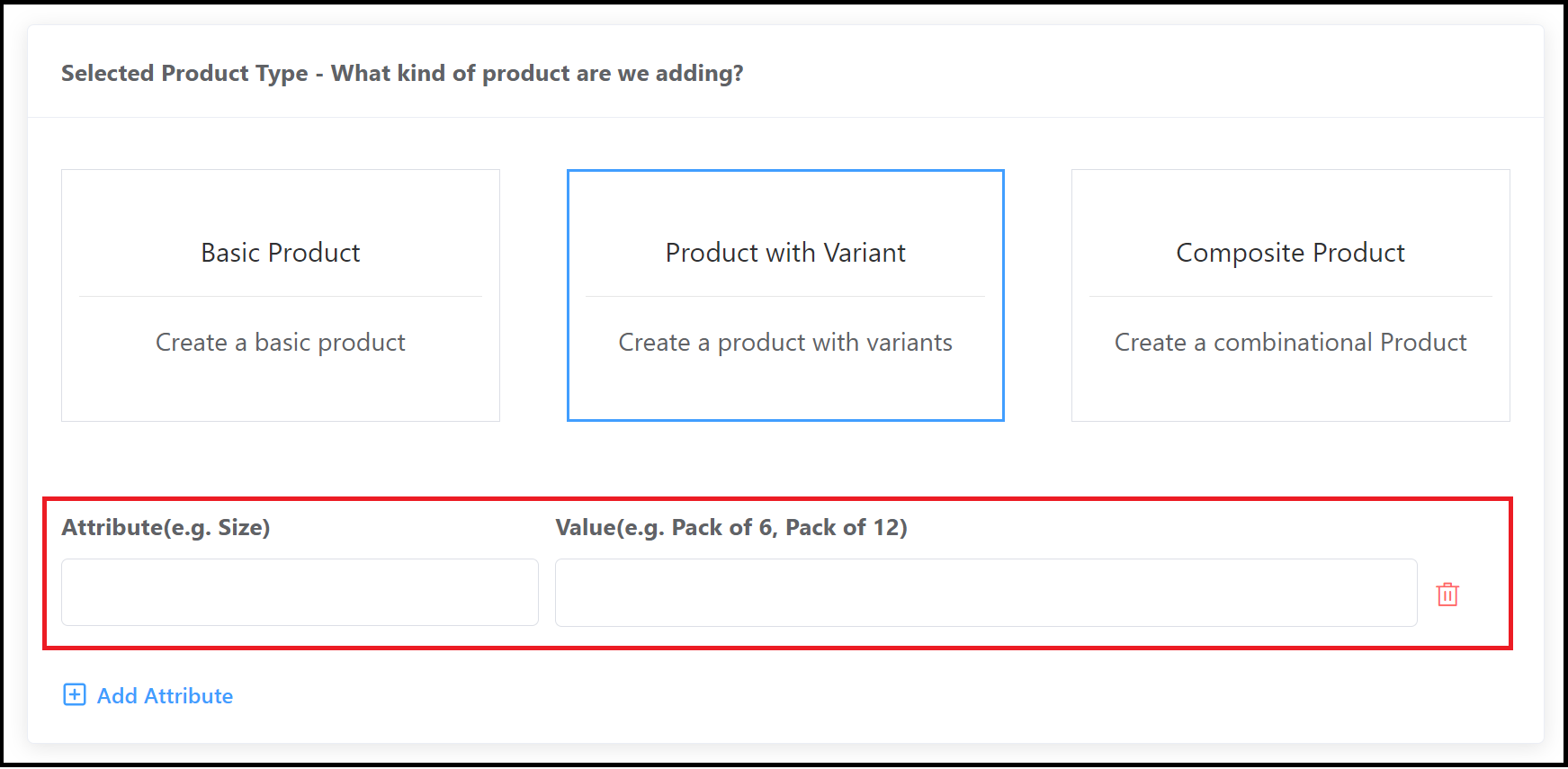Click the Selected Product Type header
1568x769 pixels.
point(403,73)
